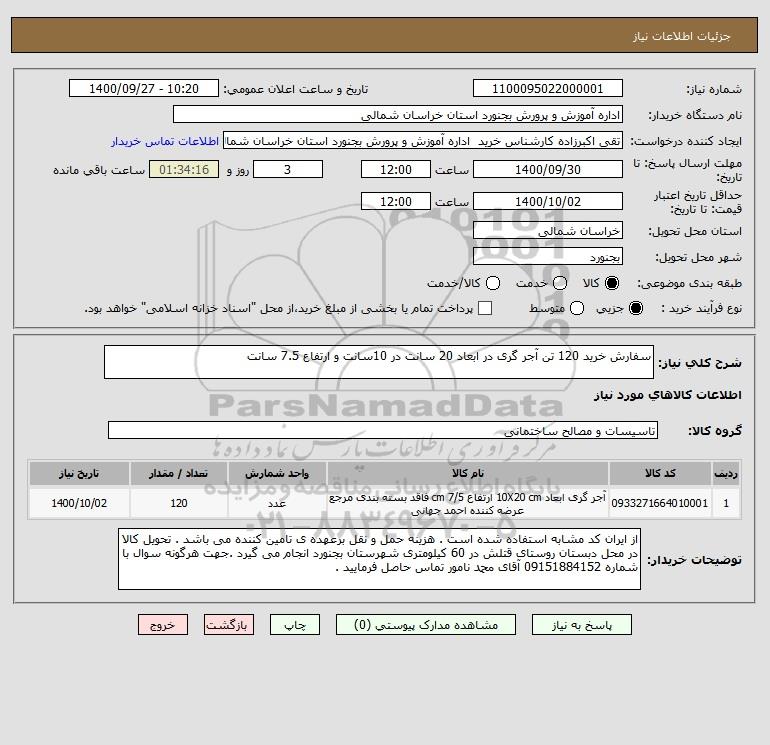Click the response deadline time 12:00 field
The width and height of the screenshot is (770, 745).
396,169
